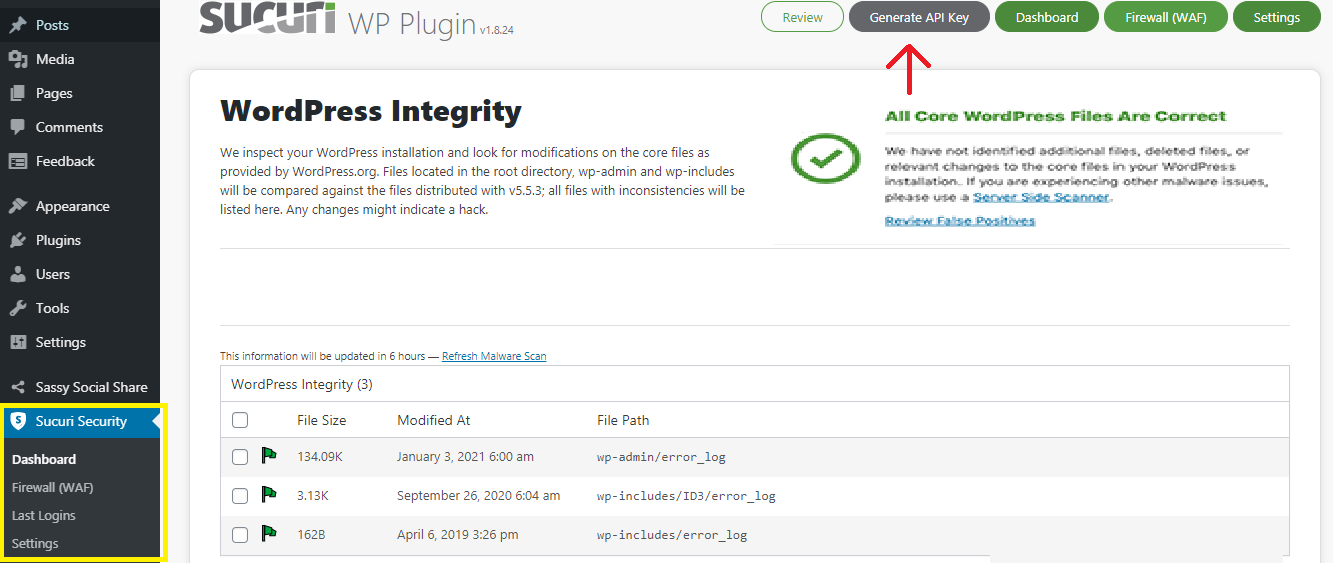This screenshot has height=563, width=1333.
Task: Click the WordPress Integrity (3) table title
Action: (x=302, y=384)
